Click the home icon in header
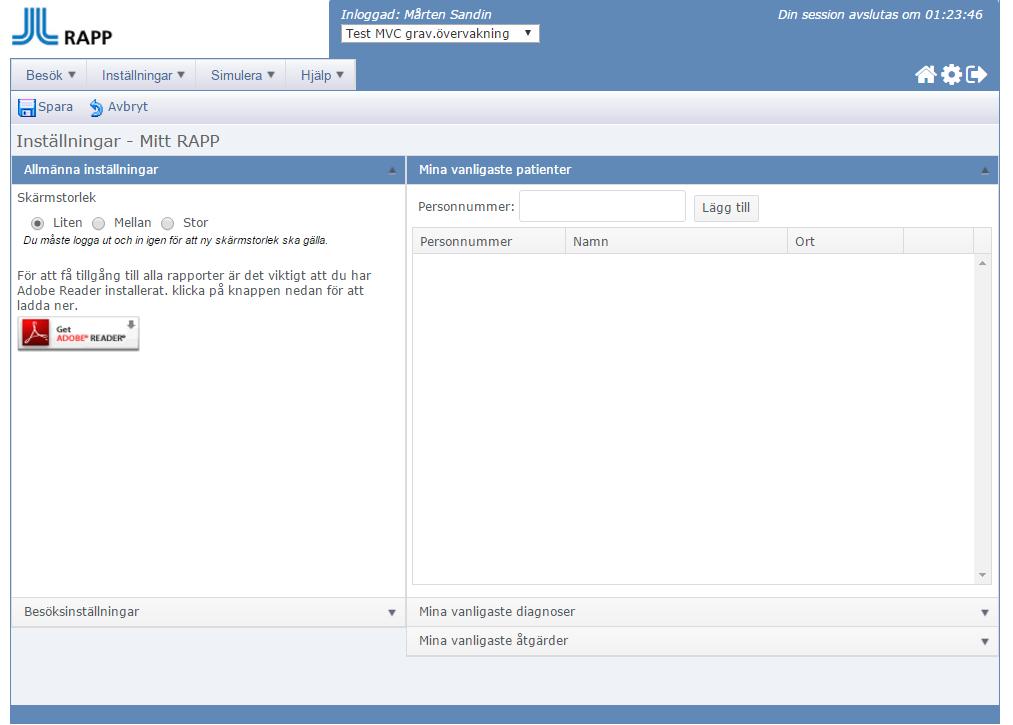This screenshot has width=1013, height=725. tap(925, 75)
